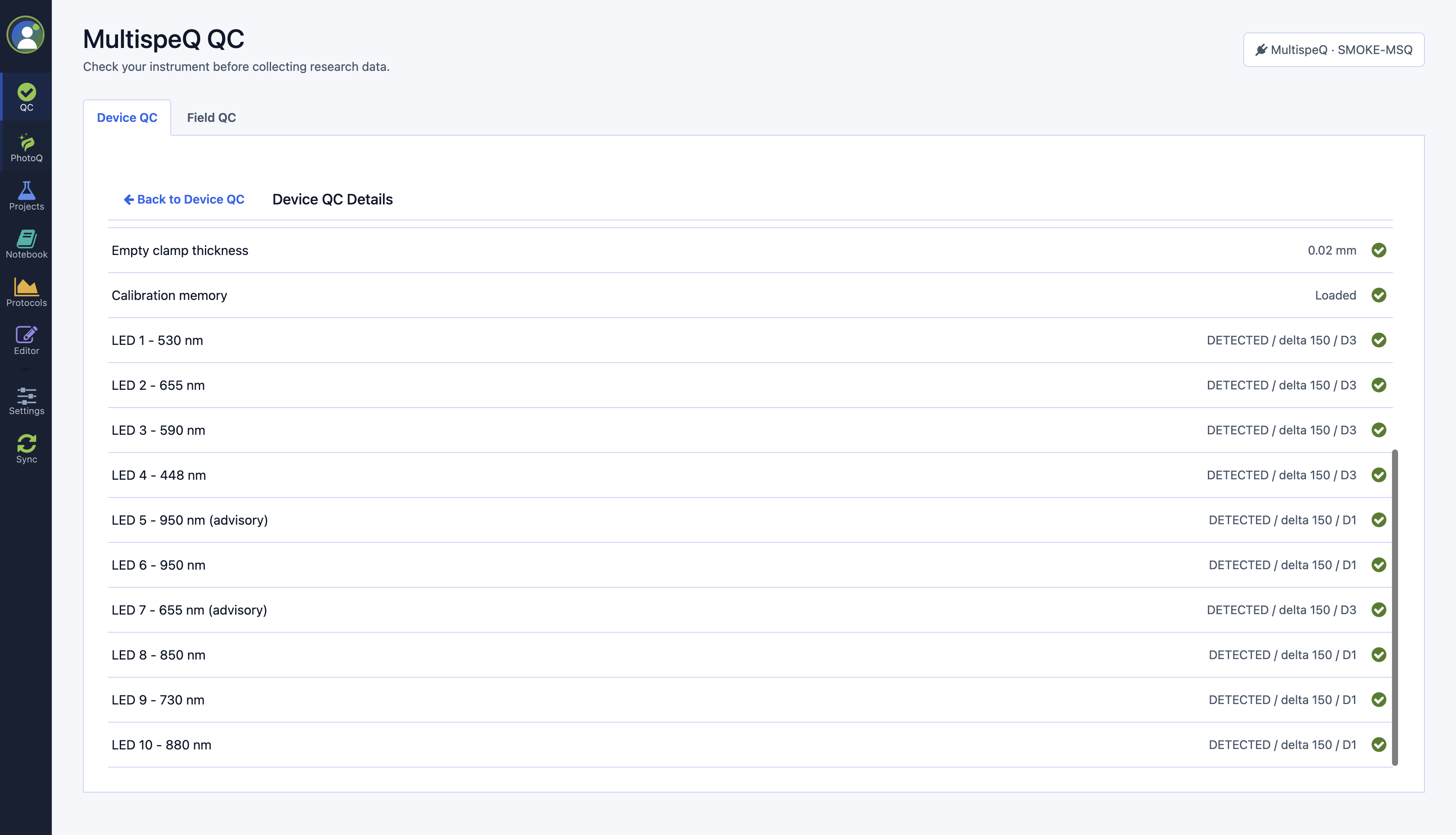Viewport: 1456px width, 835px height.
Task: Open Settings in the sidebar
Action: pyautogui.click(x=26, y=401)
